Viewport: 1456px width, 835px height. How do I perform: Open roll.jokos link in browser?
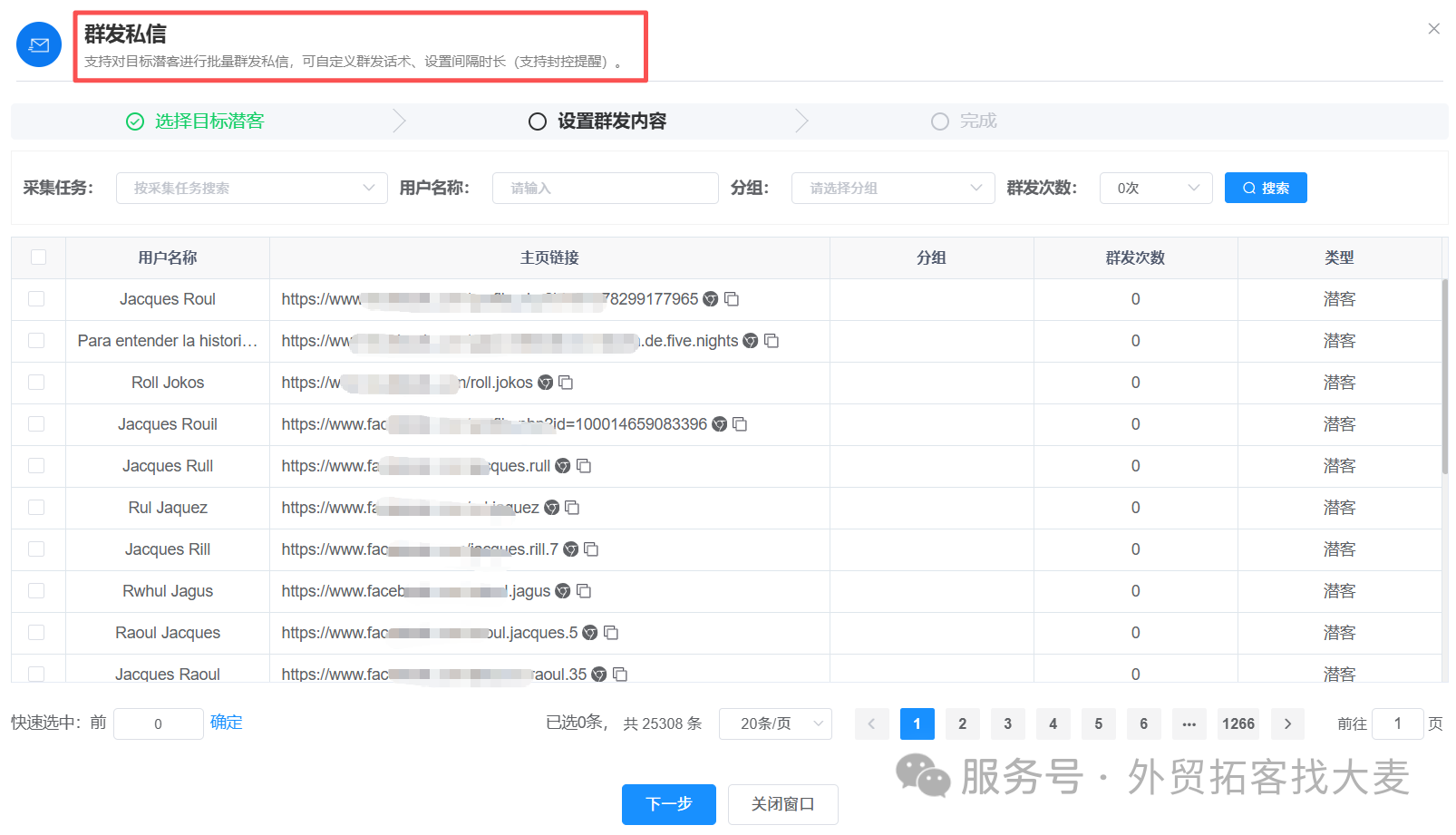coord(545,383)
